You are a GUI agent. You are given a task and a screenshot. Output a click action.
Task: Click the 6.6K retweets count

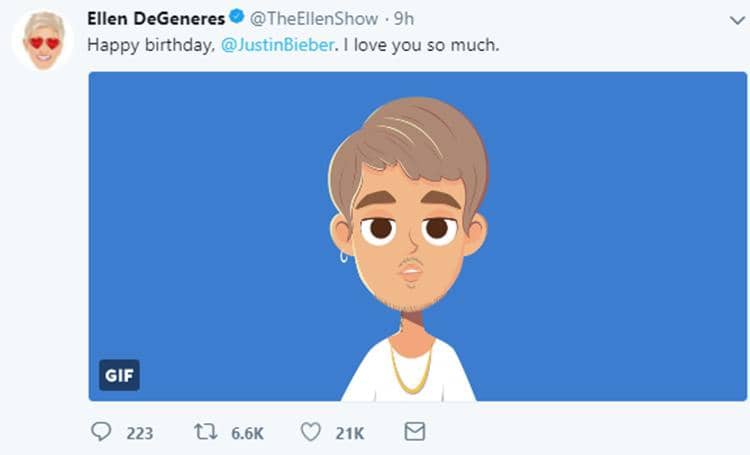(247, 433)
